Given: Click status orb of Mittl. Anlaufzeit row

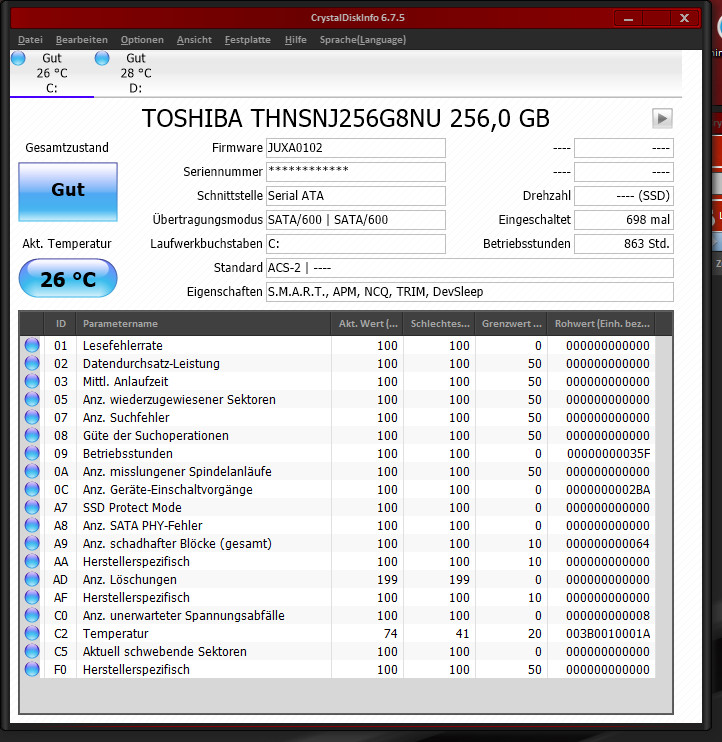Looking at the screenshot, I should click(x=32, y=381).
